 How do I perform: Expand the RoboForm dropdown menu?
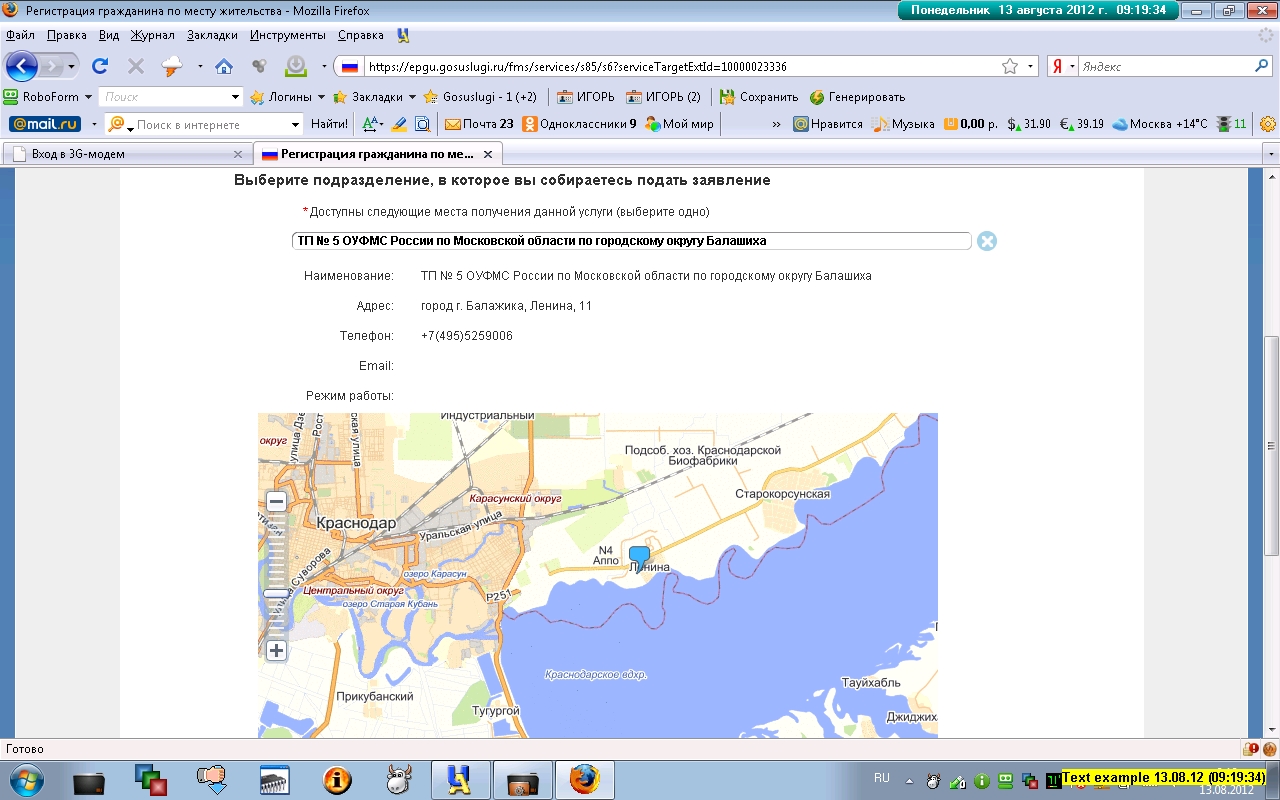pyautogui.click(x=88, y=97)
